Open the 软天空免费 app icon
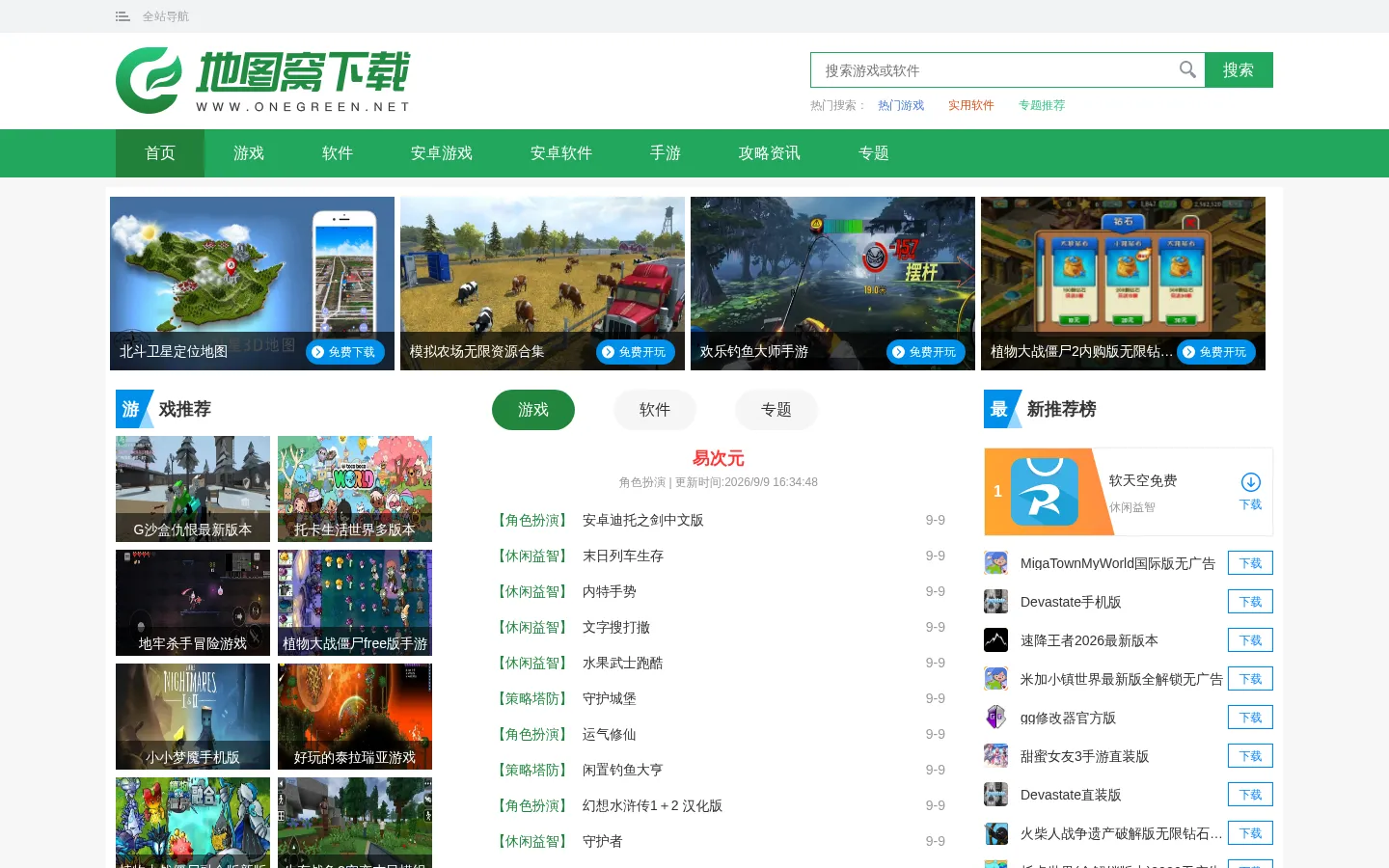 (1045, 492)
